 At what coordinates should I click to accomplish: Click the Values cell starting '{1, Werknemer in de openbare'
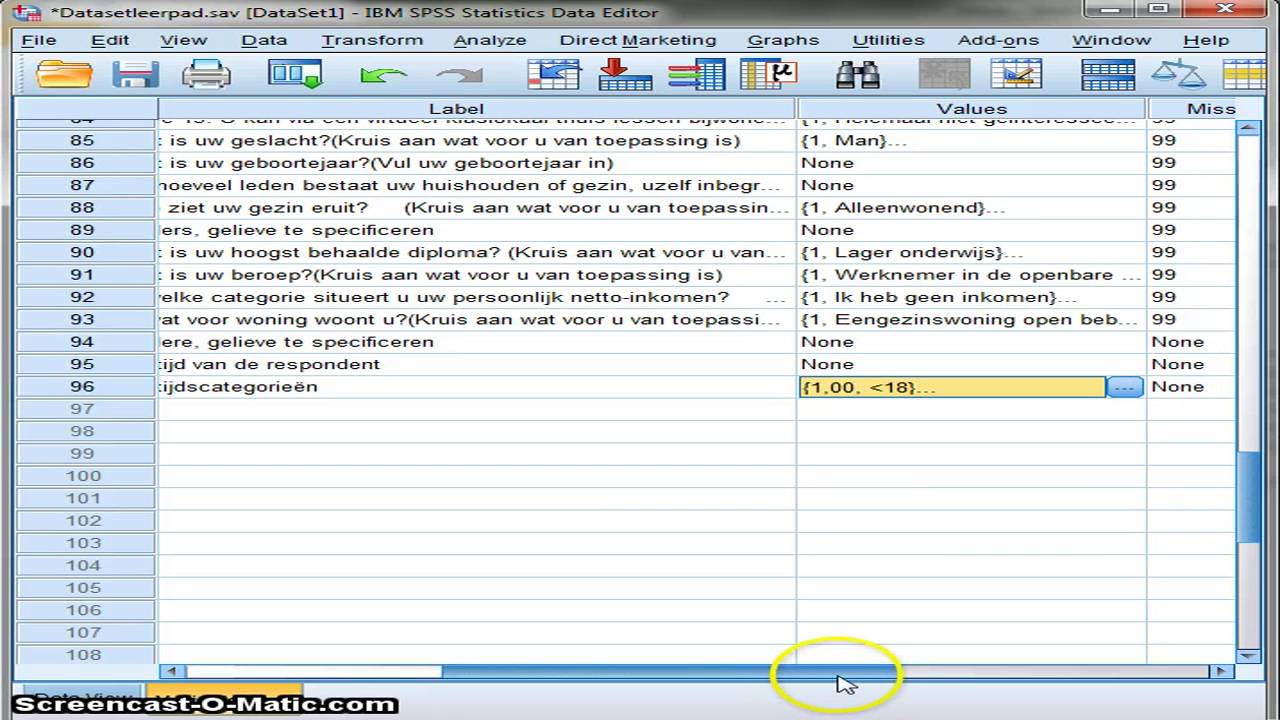[971, 275]
